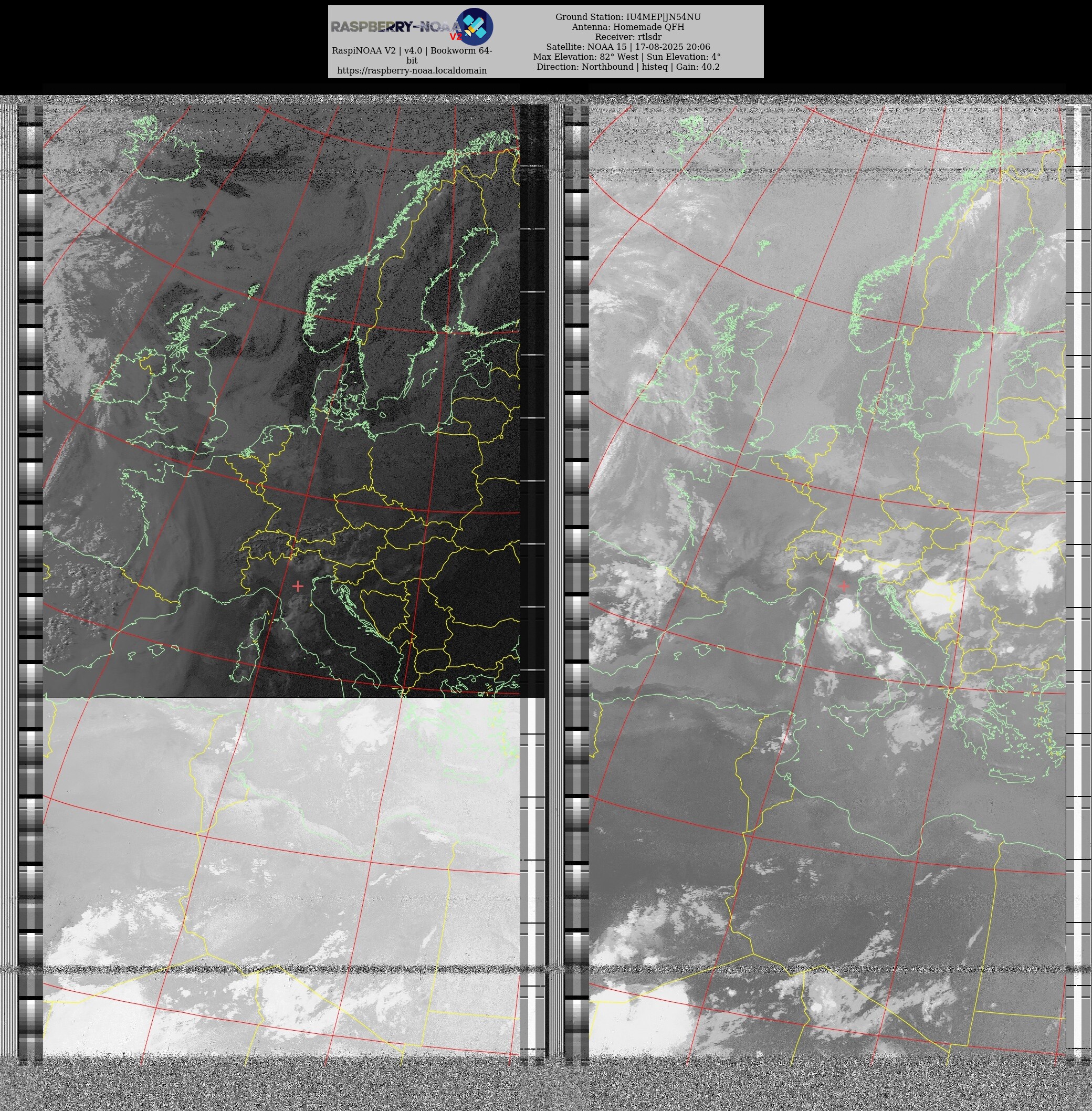The width and height of the screenshot is (1092, 1111).
Task: Select the 'Ground Station: IU4MEP|JN54NU' text
Action: tap(628, 17)
